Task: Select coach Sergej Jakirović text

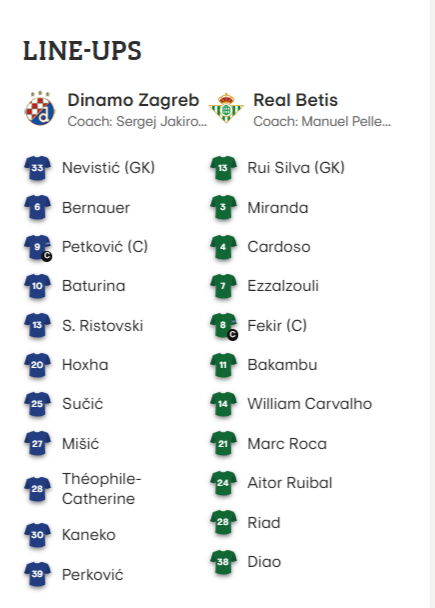Action: coord(137,122)
